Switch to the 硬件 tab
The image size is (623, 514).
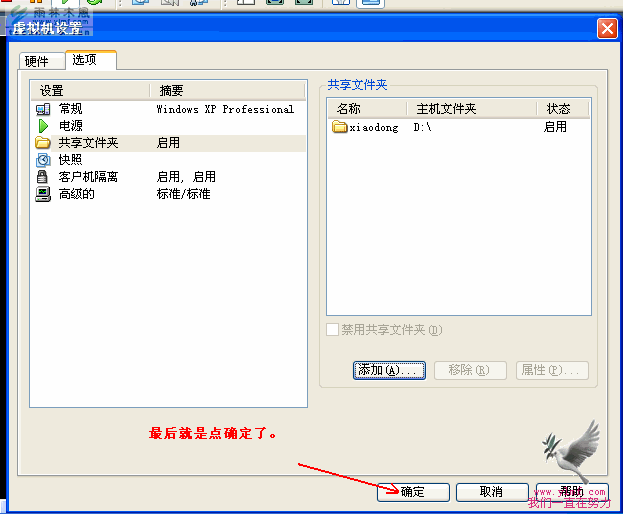coord(41,61)
